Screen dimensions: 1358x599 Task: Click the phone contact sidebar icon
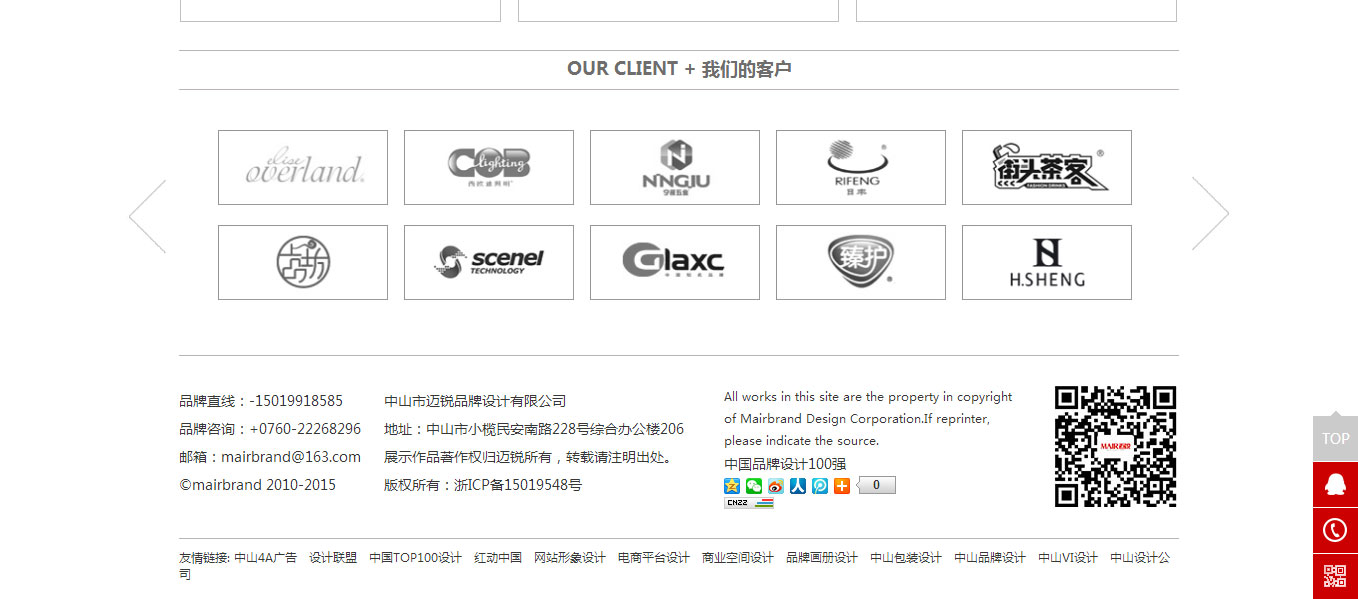point(1335,530)
